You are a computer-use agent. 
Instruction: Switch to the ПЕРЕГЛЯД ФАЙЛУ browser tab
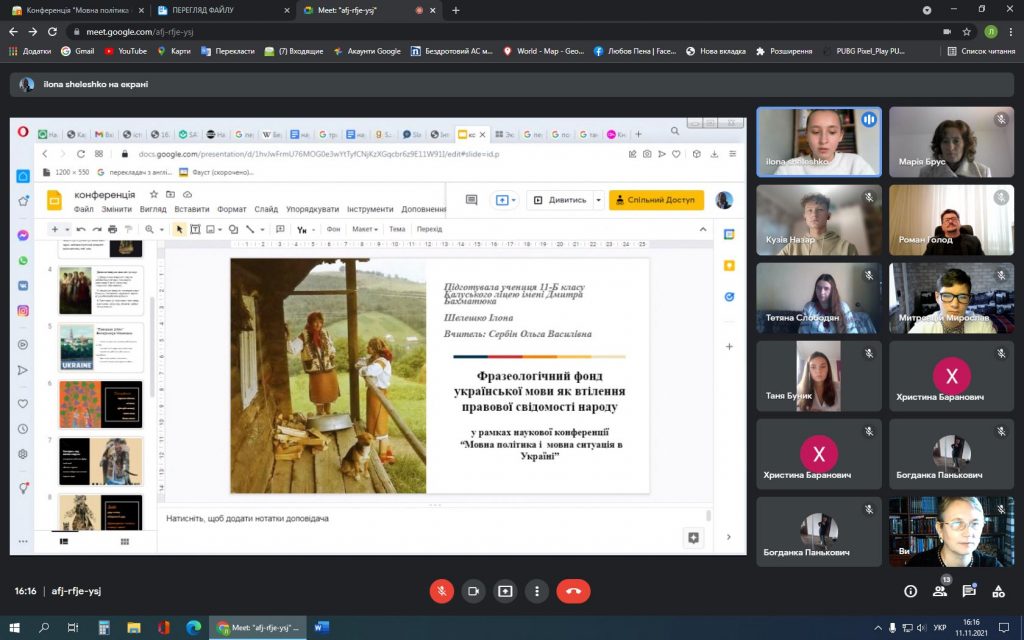[x=222, y=10]
